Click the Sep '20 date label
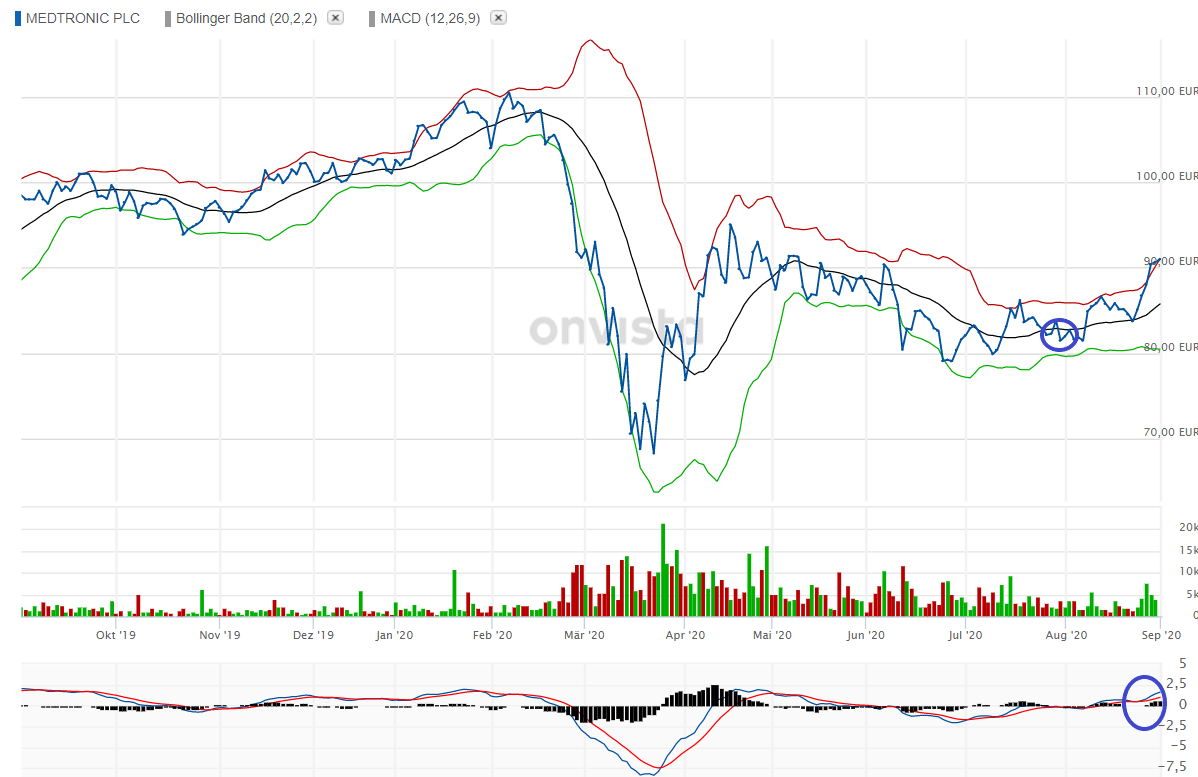Viewport: 1198px width, 777px height. pos(1161,634)
